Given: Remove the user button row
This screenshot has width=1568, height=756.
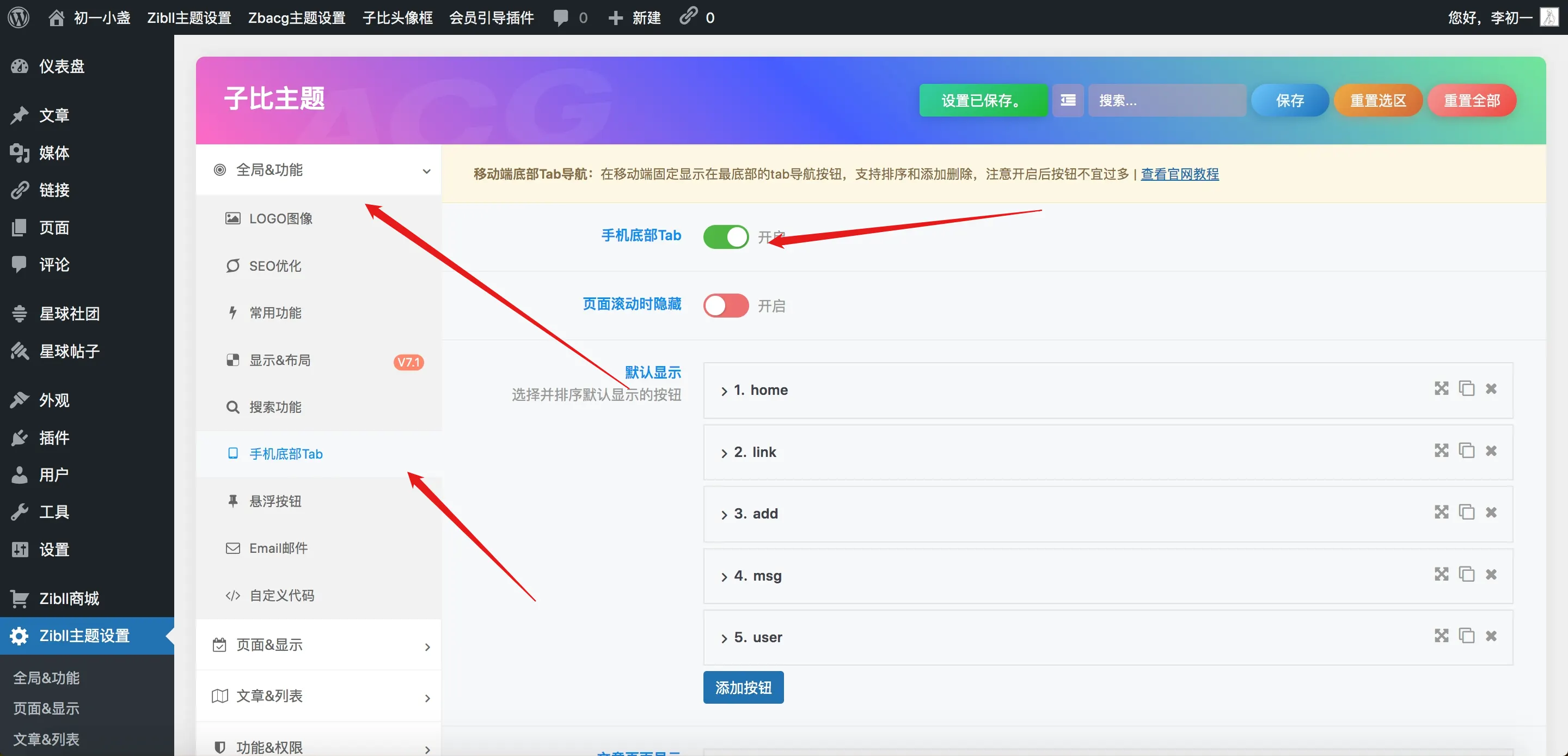Looking at the screenshot, I should point(1491,636).
